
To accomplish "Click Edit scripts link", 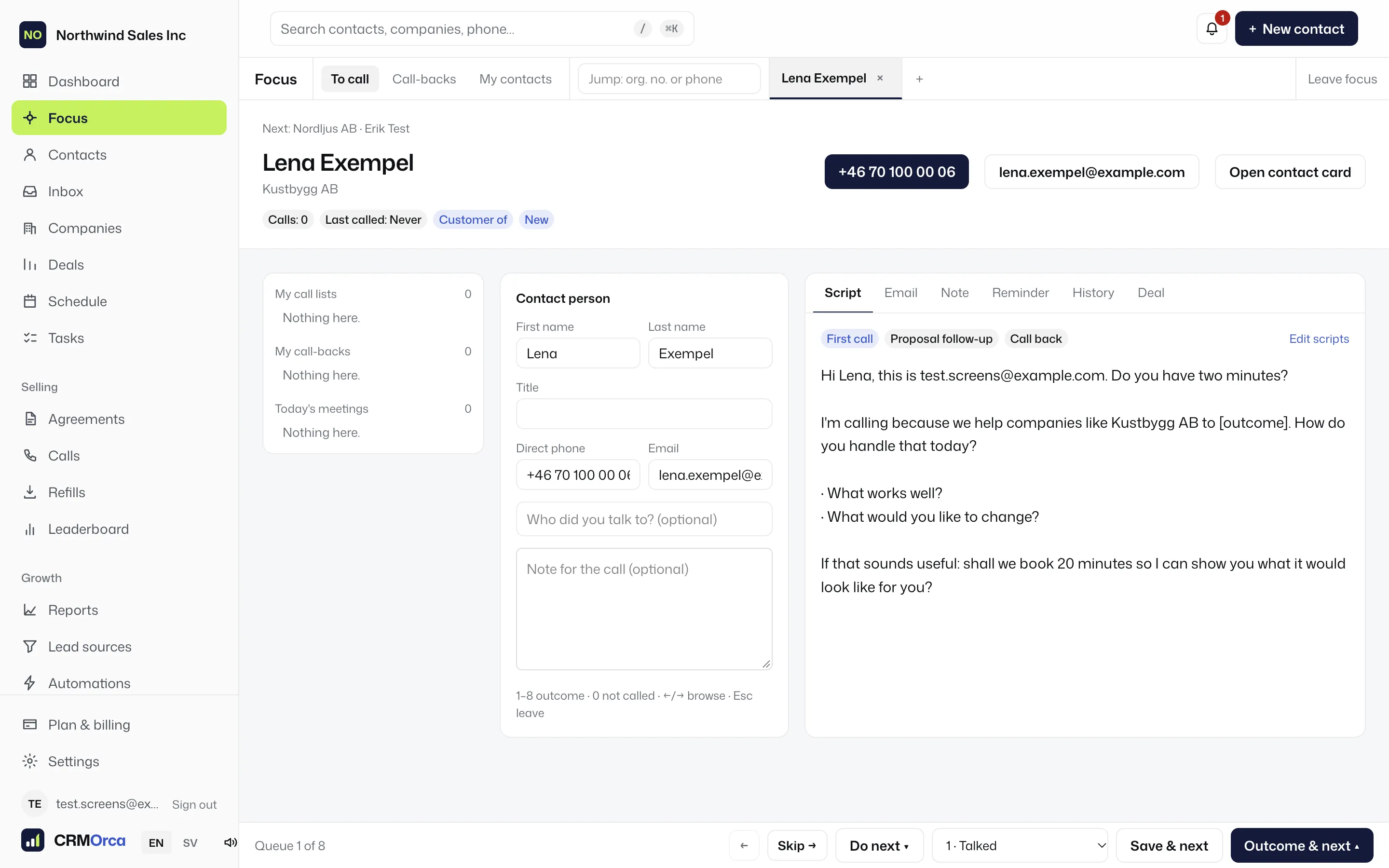I will coord(1319,339).
